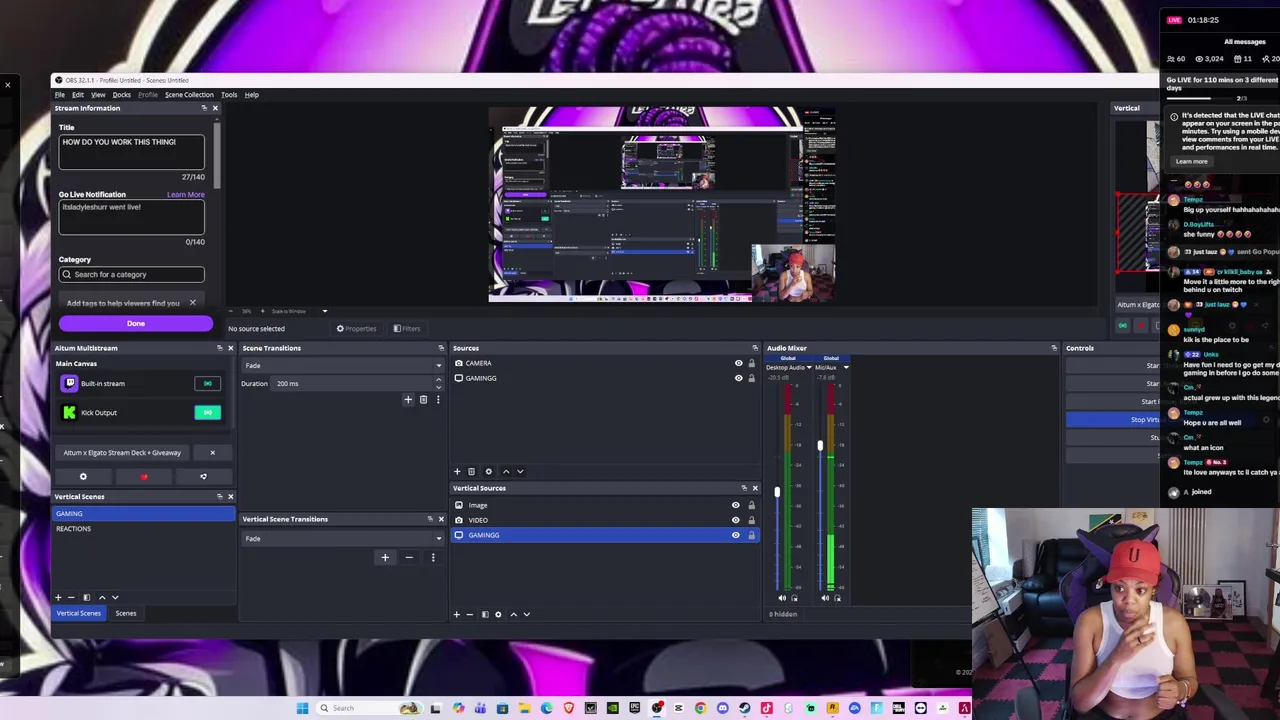Toggle Built-in stream output on
The image size is (1280, 720).
point(207,383)
